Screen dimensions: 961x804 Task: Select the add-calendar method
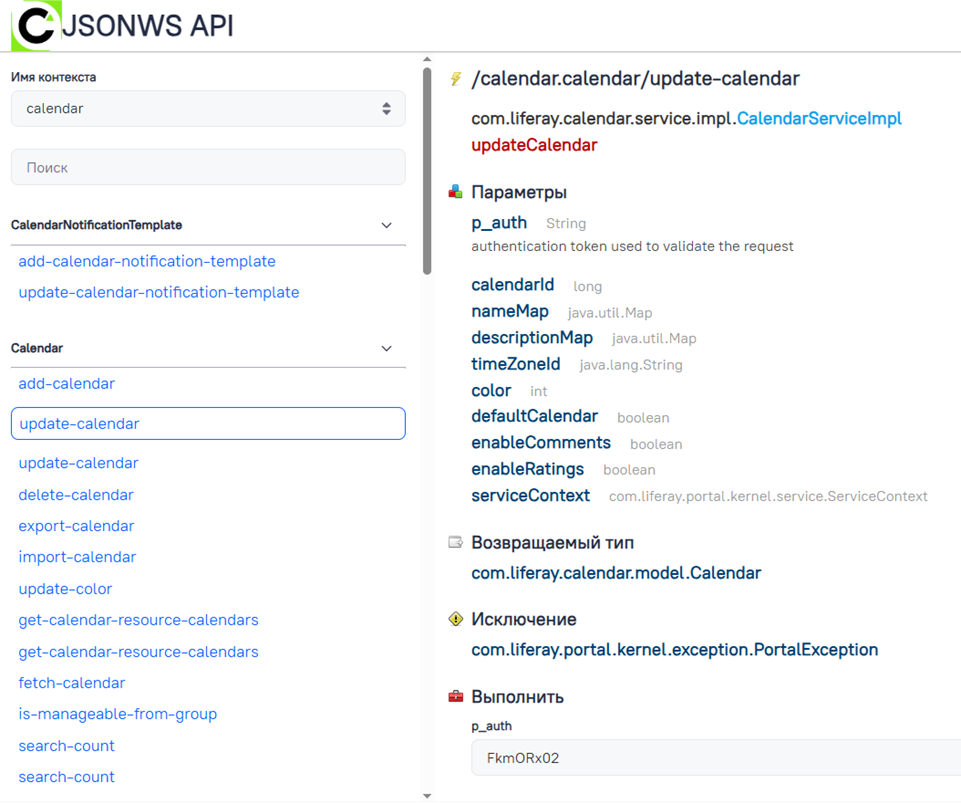pyautogui.click(x=67, y=383)
